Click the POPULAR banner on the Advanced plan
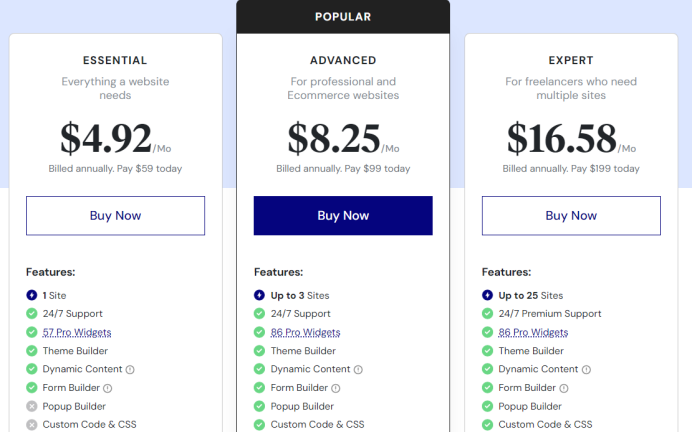Viewport: 692px width, 433px height. pyautogui.click(x=343, y=16)
